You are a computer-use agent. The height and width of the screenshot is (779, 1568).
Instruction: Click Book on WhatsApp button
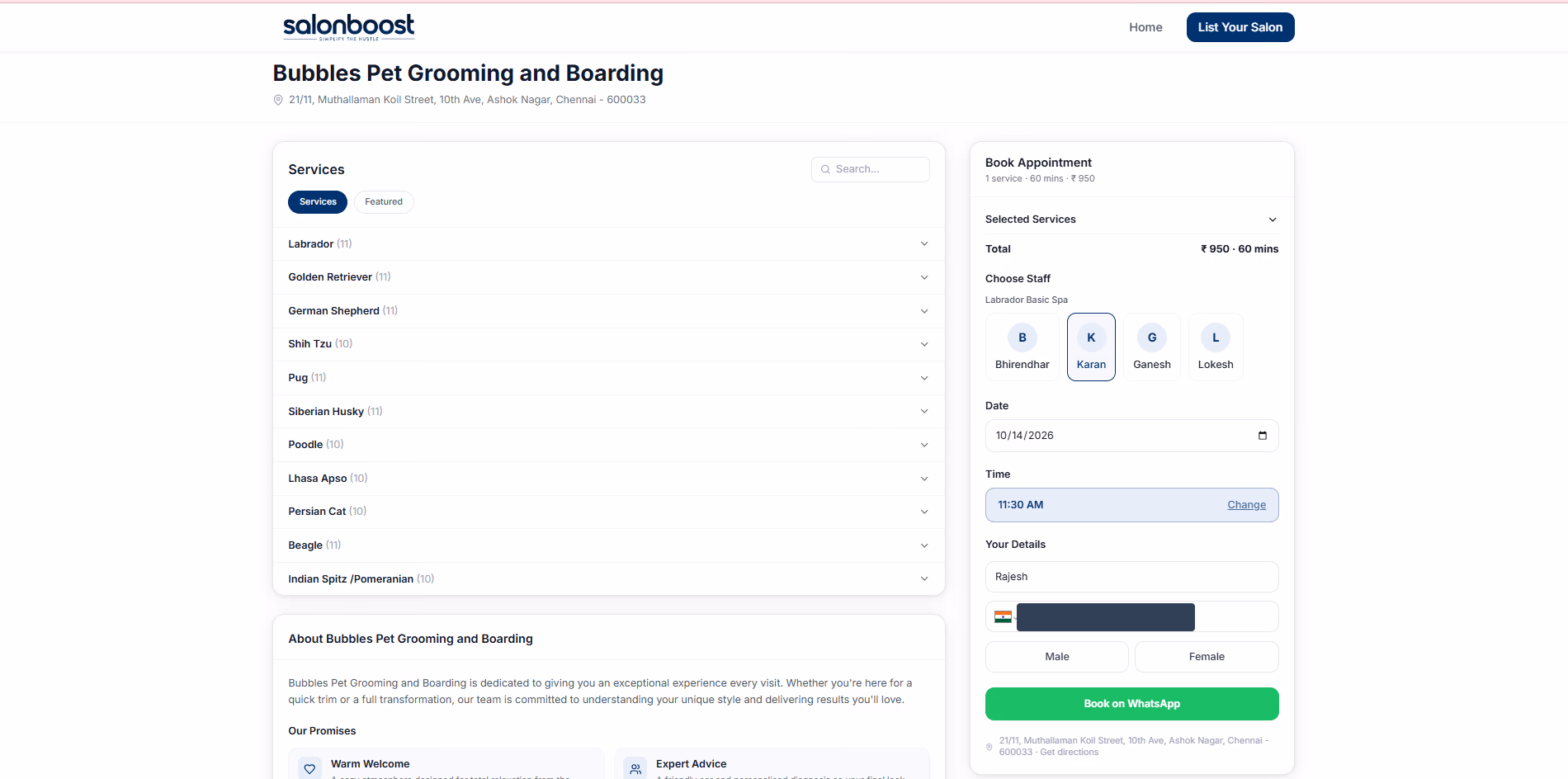tap(1131, 704)
